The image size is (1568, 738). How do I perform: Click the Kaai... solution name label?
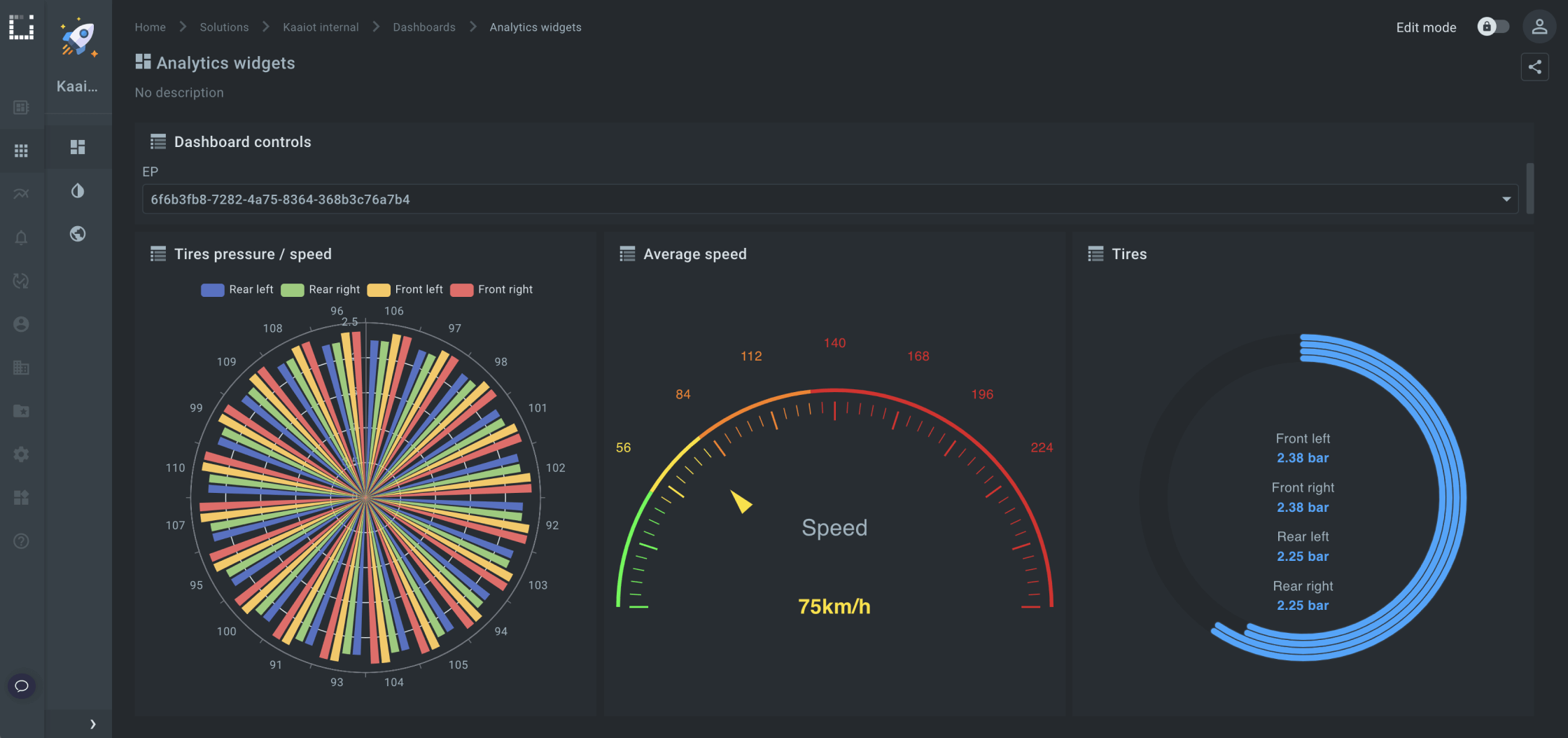(x=77, y=86)
